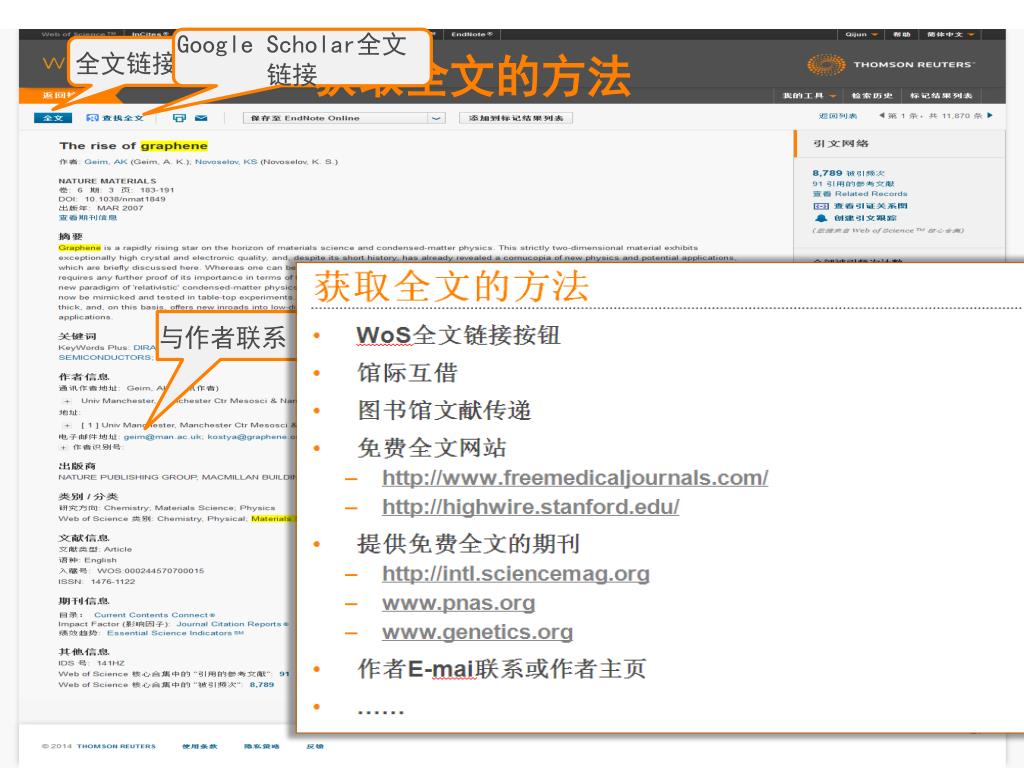Click the Current Contents Connect link
Viewport: 1024px width, 768px height.
[x=154, y=615]
